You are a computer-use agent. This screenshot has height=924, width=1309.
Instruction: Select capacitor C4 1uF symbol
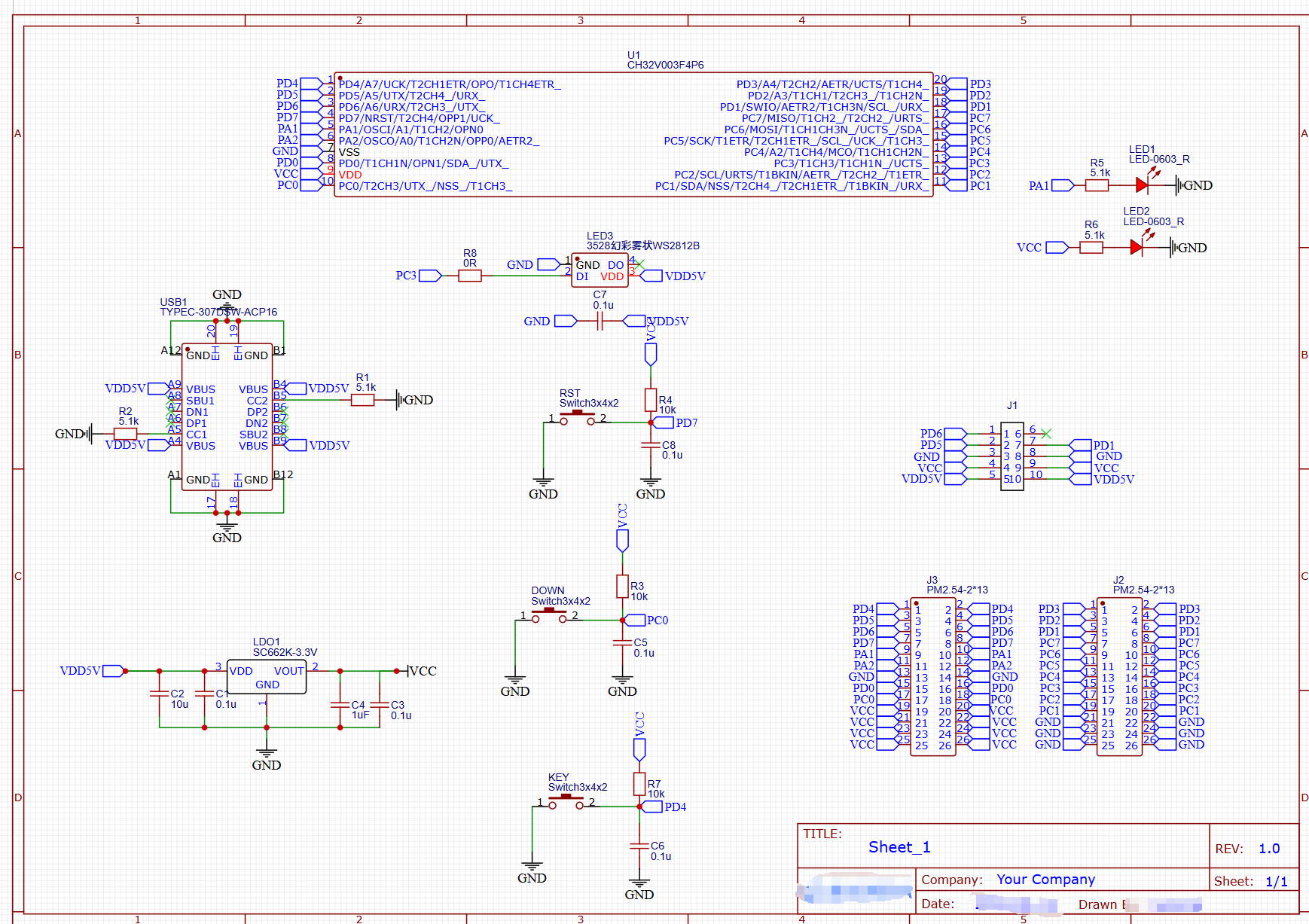tap(340, 705)
